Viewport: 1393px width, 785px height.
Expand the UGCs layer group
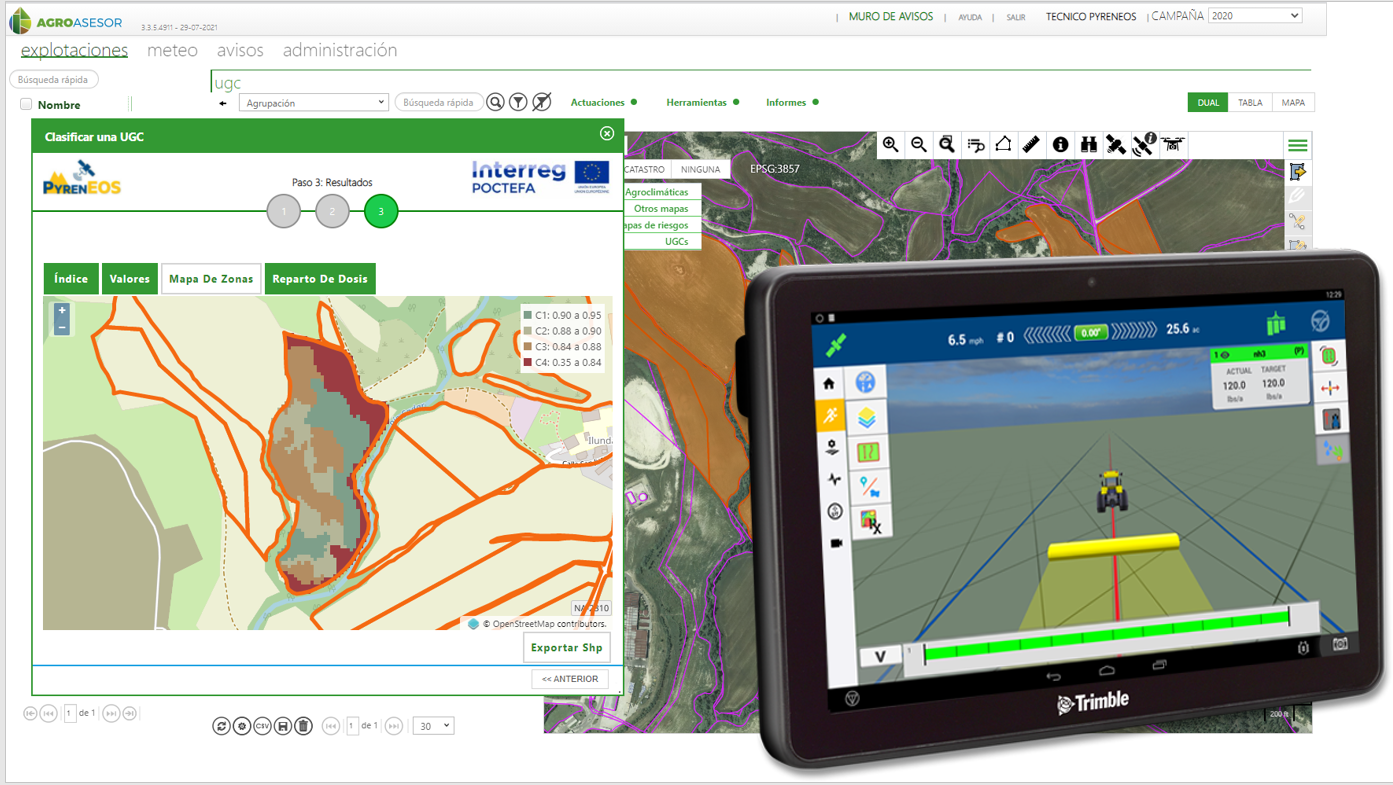click(x=661, y=241)
